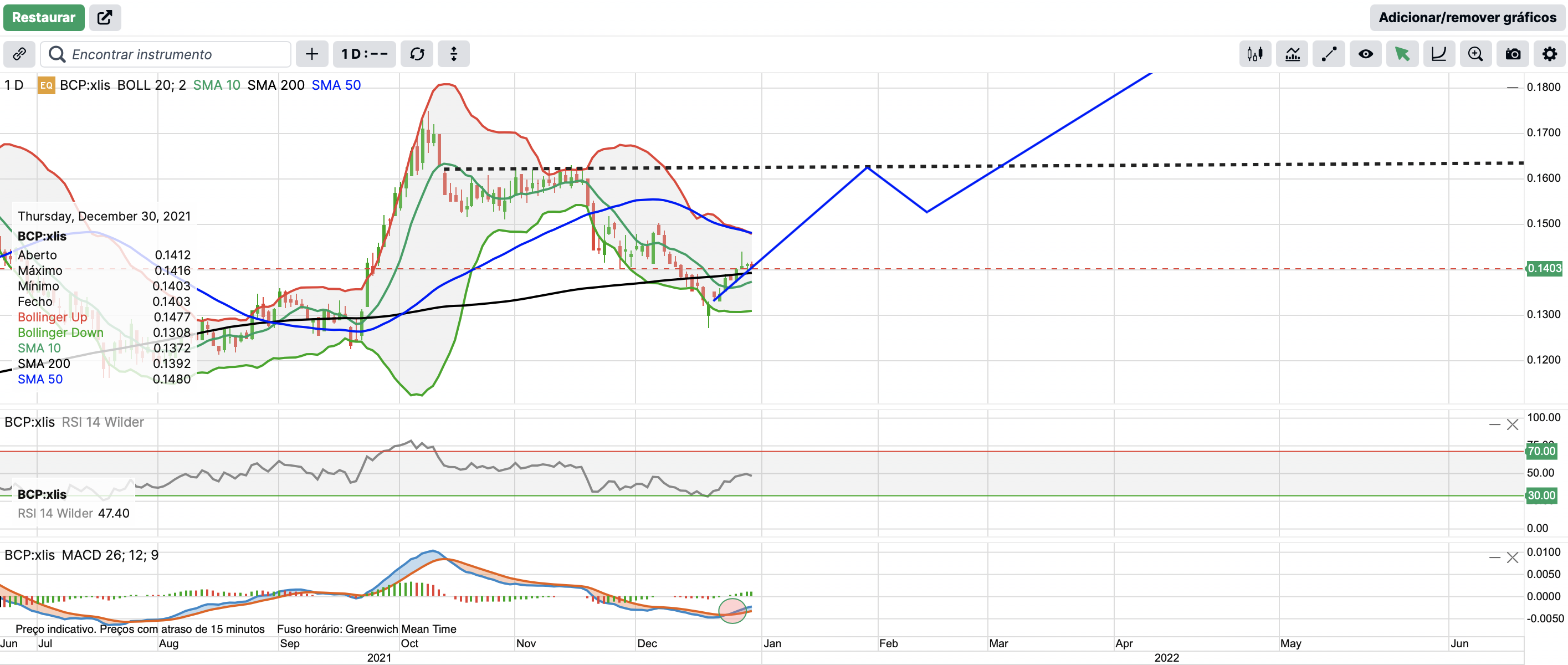
Task: Click Adicionar/remover gráficos button
Action: [x=1467, y=17]
